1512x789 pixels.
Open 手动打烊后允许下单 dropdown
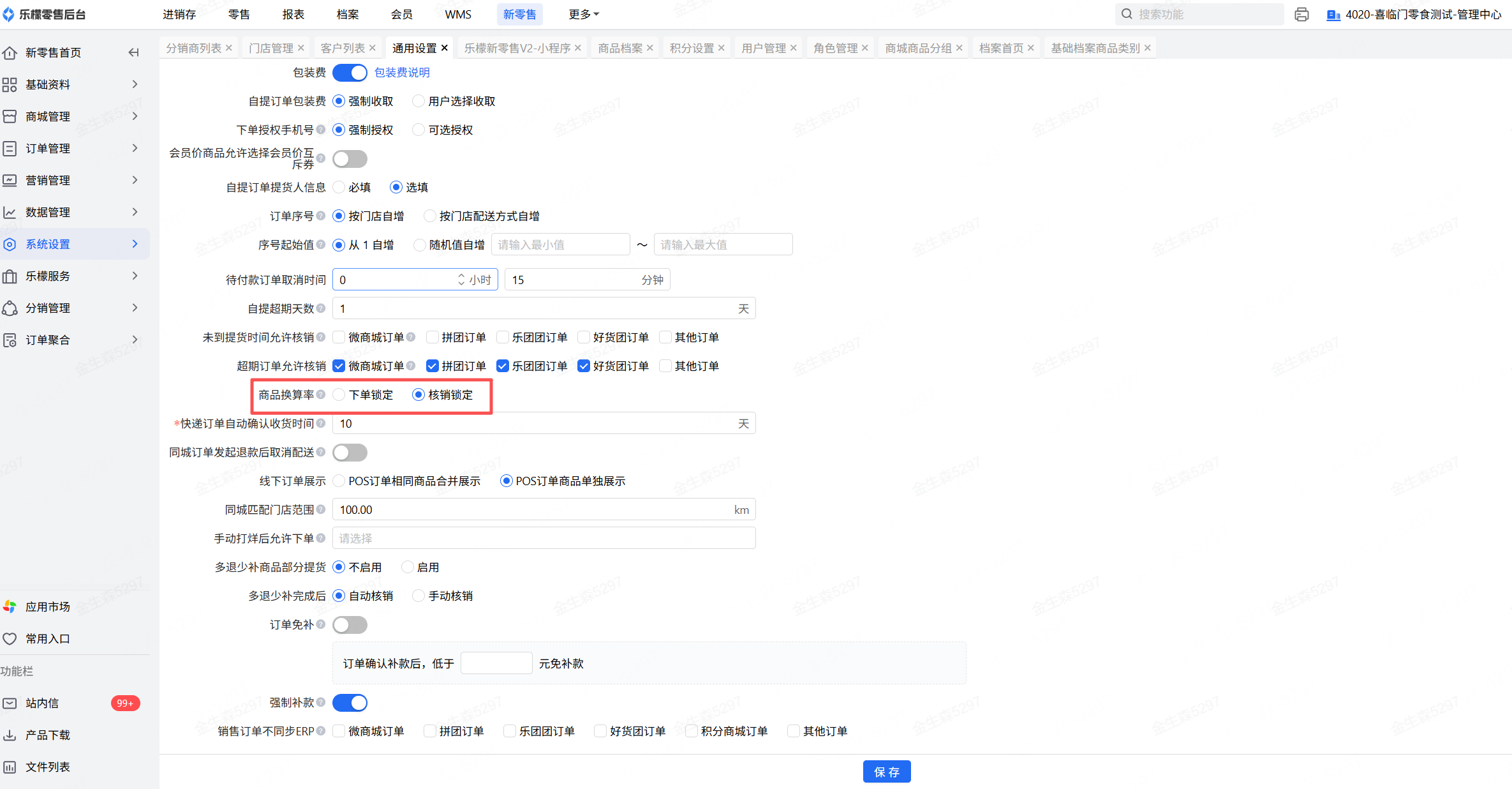[544, 538]
